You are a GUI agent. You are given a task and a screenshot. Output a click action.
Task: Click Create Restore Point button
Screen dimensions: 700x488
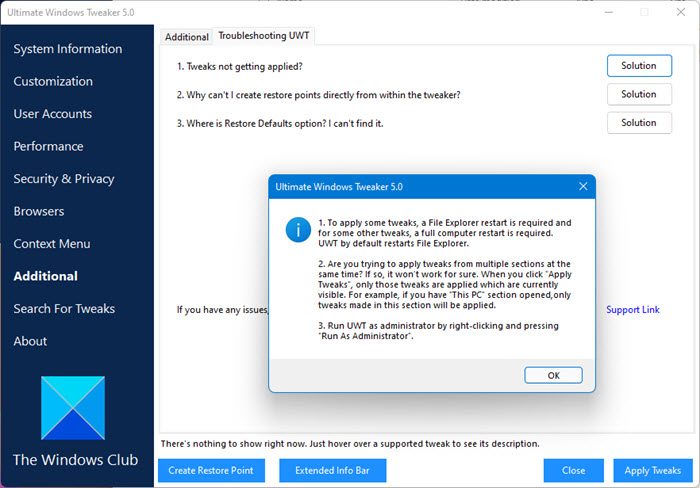coord(211,470)
